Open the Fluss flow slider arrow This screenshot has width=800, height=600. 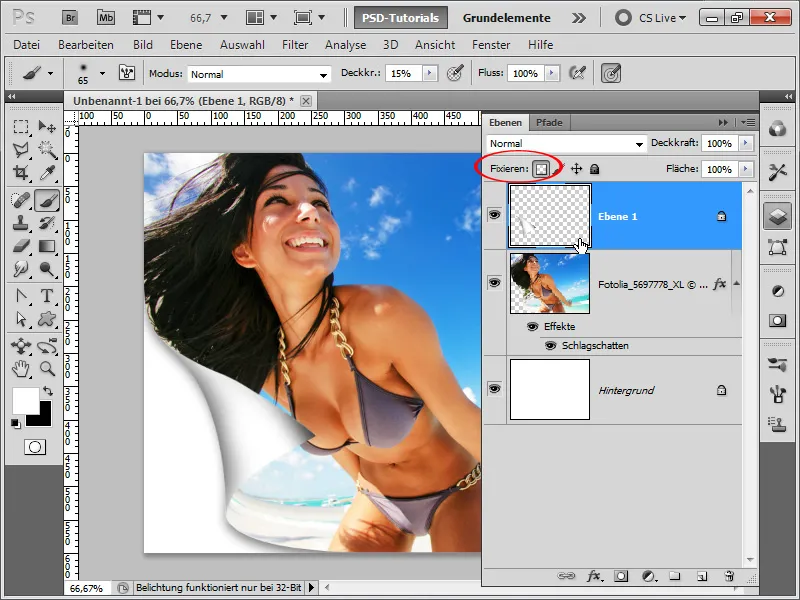552,73
